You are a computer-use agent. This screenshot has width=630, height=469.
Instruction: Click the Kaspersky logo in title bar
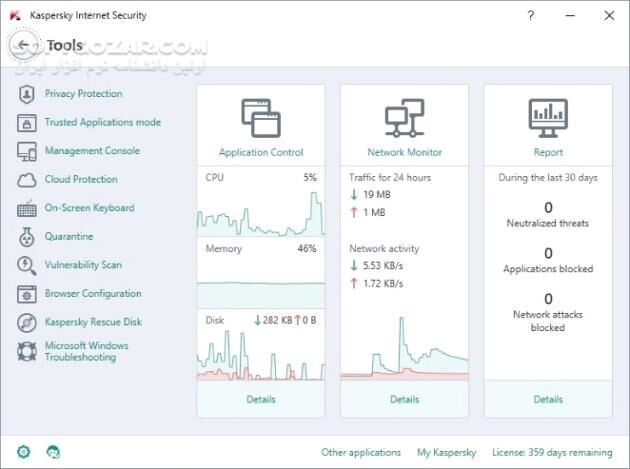click(15, 16)
